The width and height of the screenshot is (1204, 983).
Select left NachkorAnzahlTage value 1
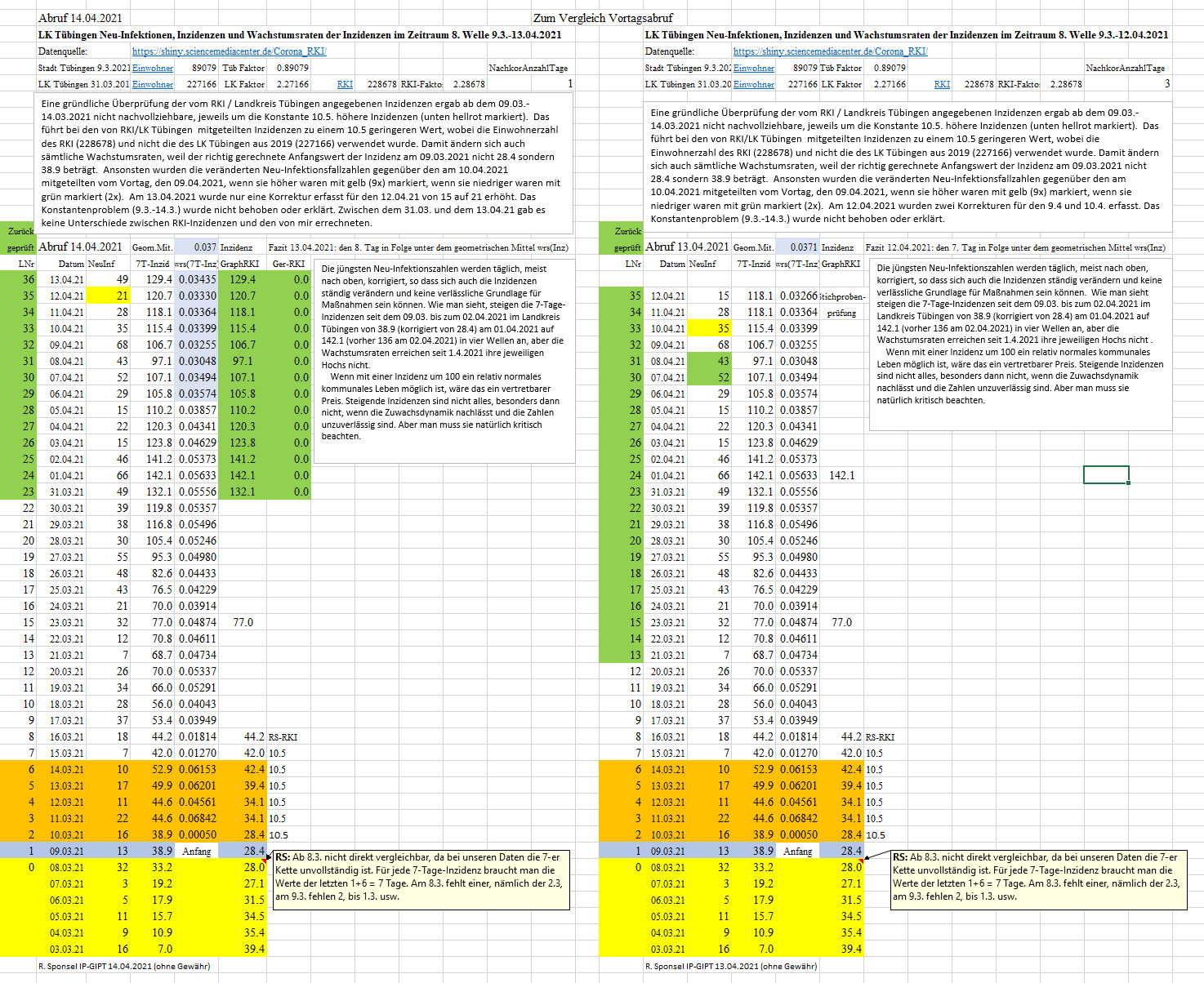click(x=570, y=84)
